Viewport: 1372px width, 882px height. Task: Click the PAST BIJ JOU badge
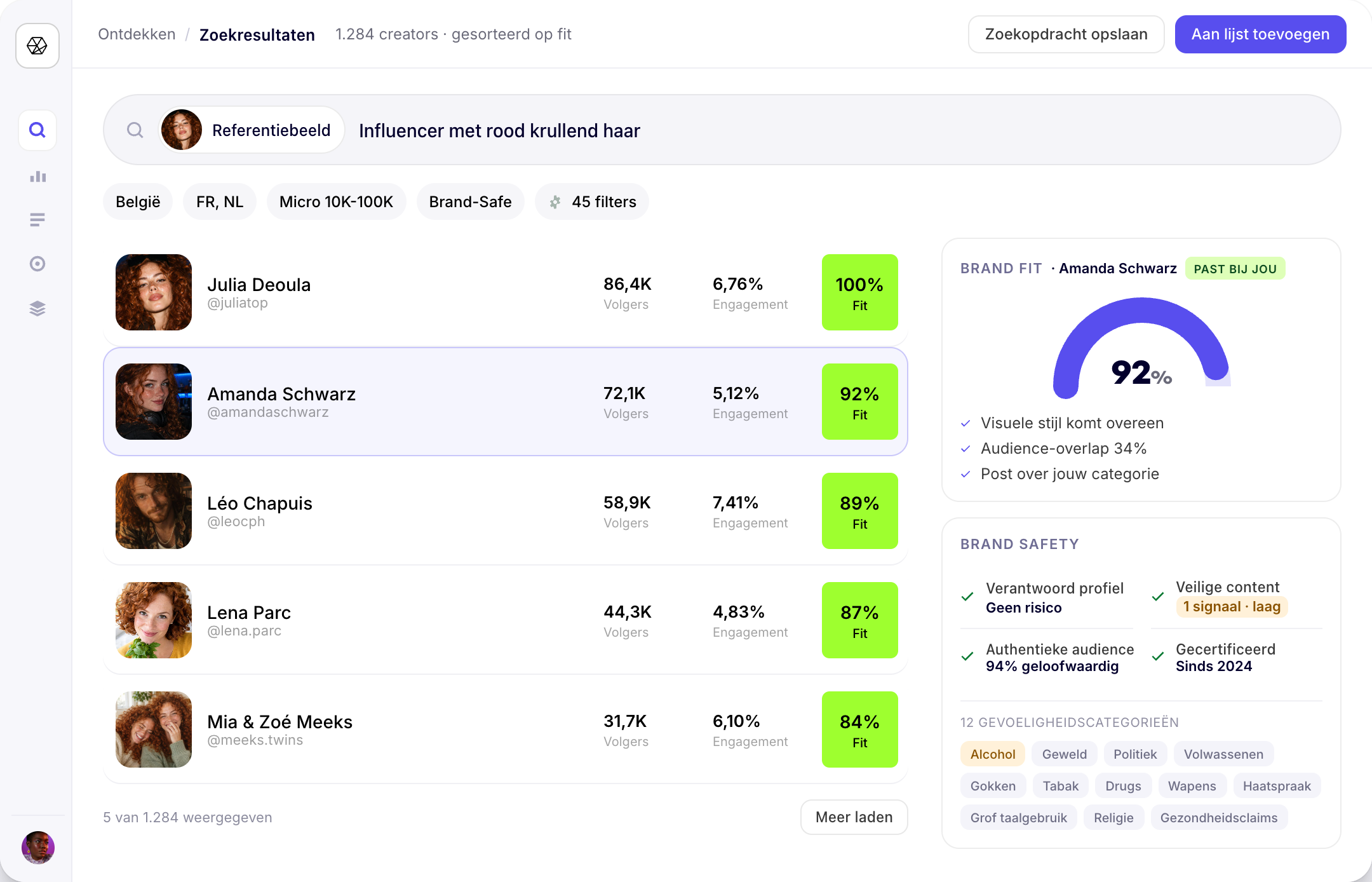click(x=1235, y=269)
